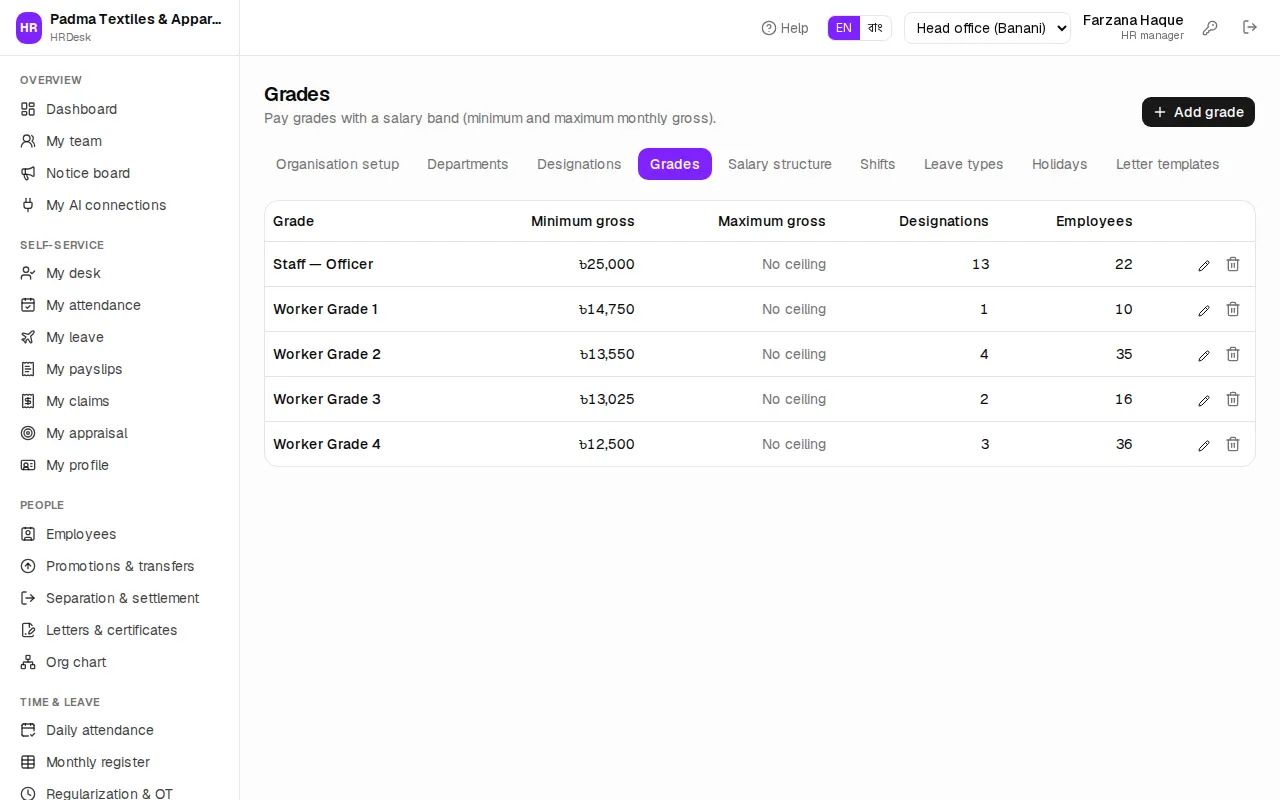
Task: Open Daily attendance in sidebar
Action: pos(120,730)
